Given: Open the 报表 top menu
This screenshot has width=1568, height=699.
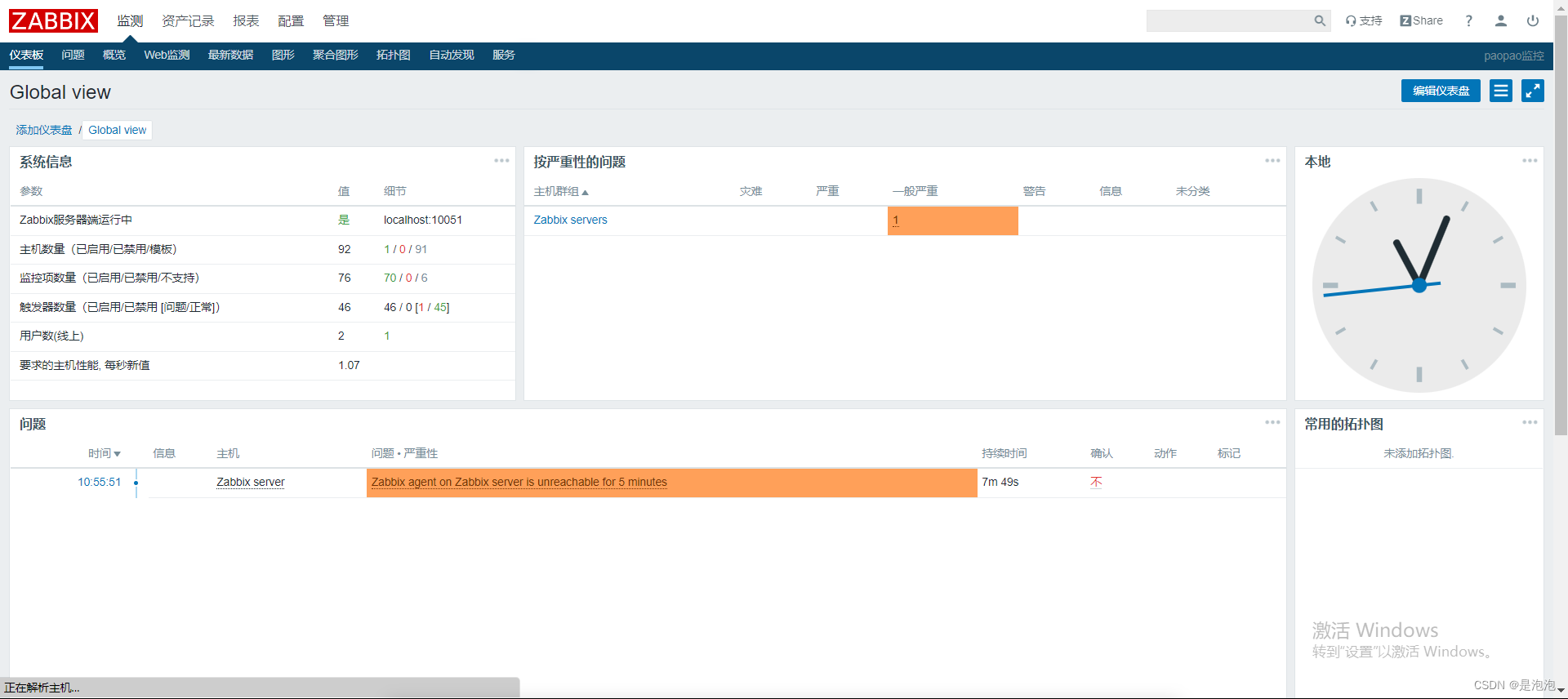Looking at the screenshot, I should pyautogui.click(x=246, y=21).
